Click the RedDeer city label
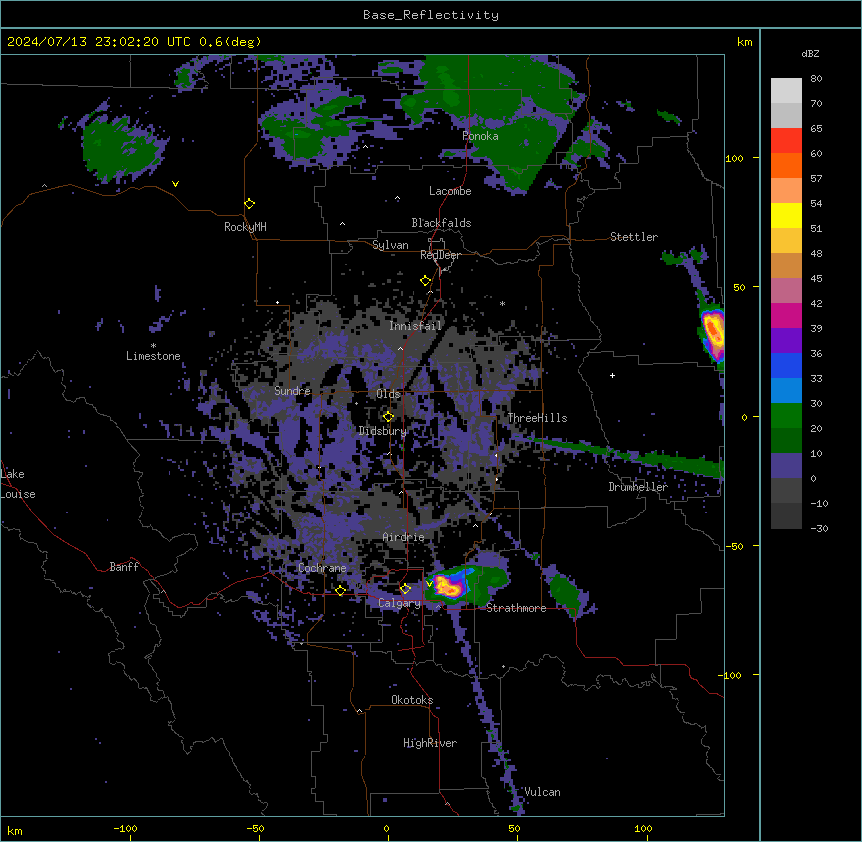 click(440, 255)
